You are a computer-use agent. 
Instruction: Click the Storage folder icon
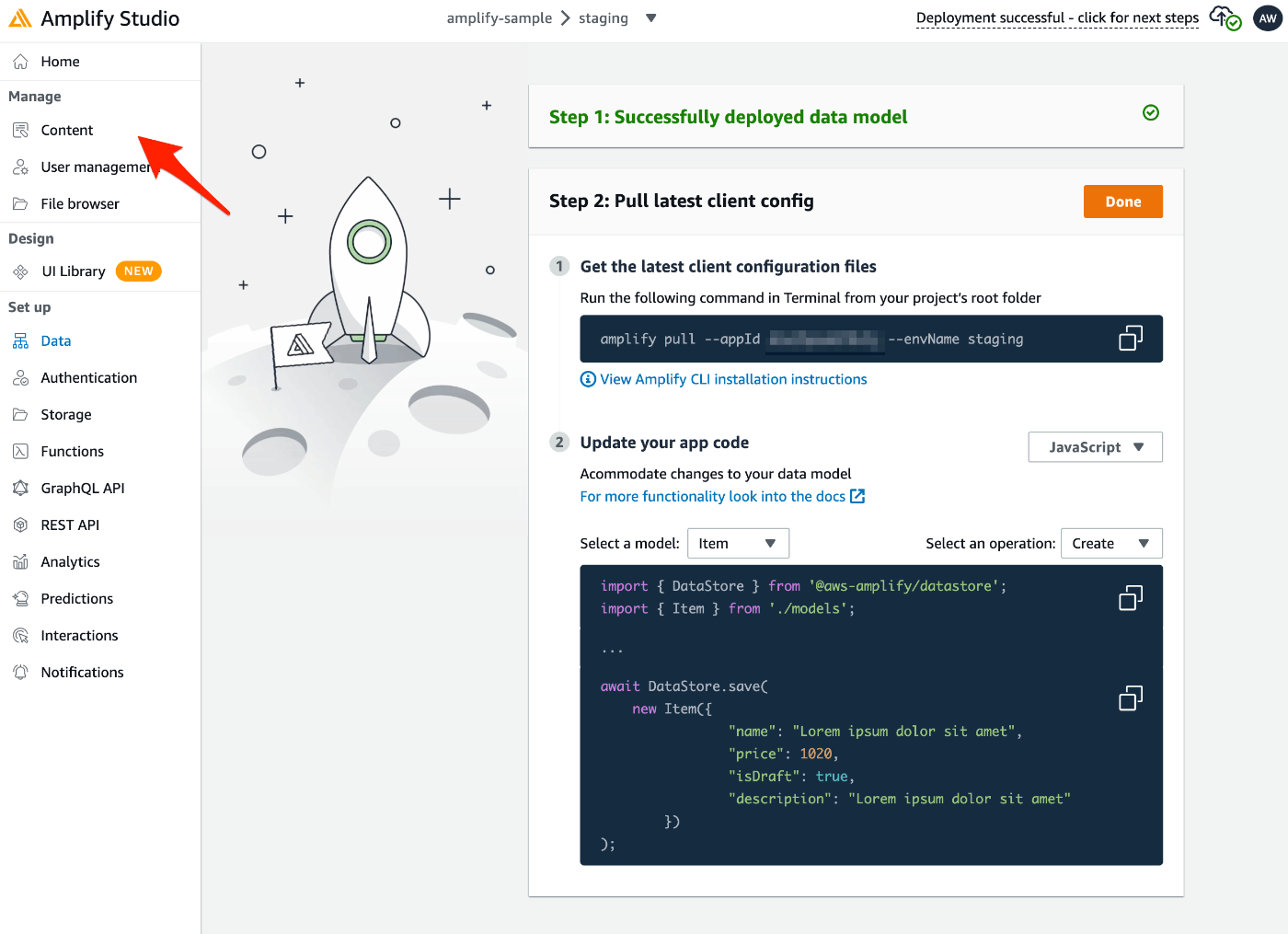[x=20, y=415]
